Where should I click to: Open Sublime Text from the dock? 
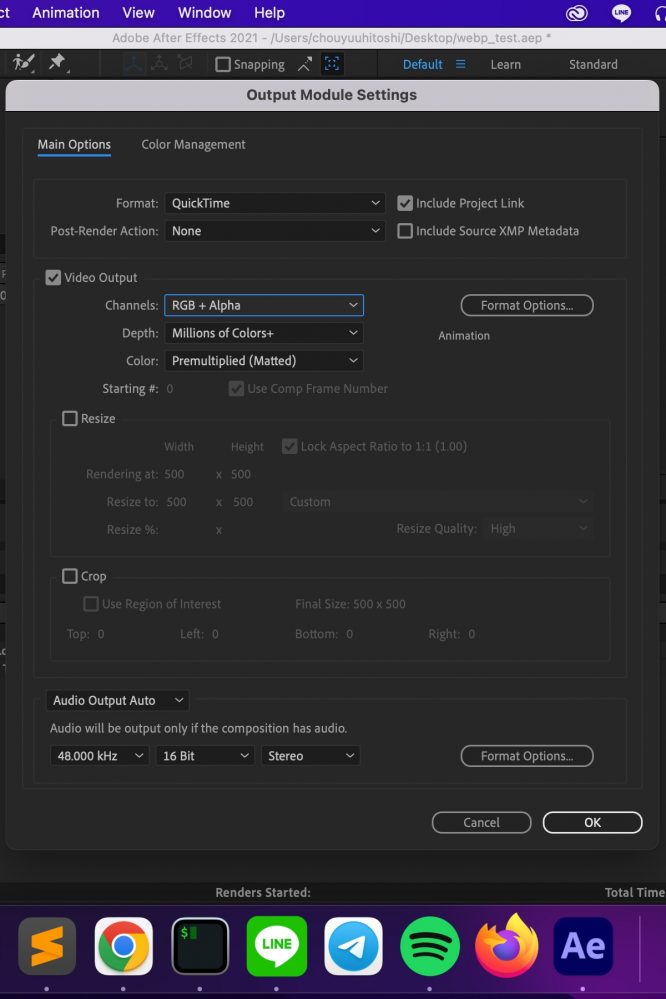point(47,945)
